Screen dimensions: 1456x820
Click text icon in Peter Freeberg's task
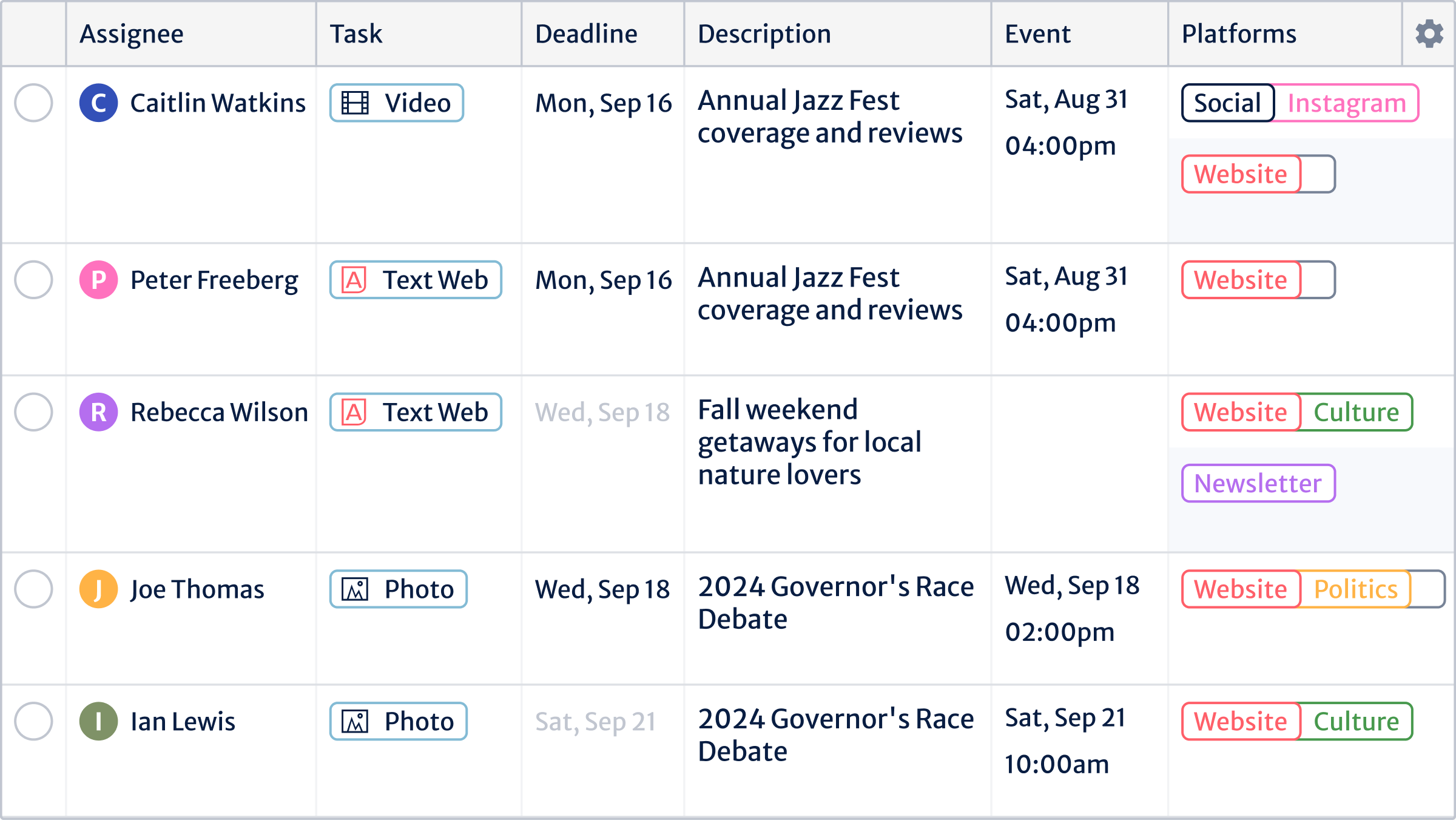click(354, 280)
